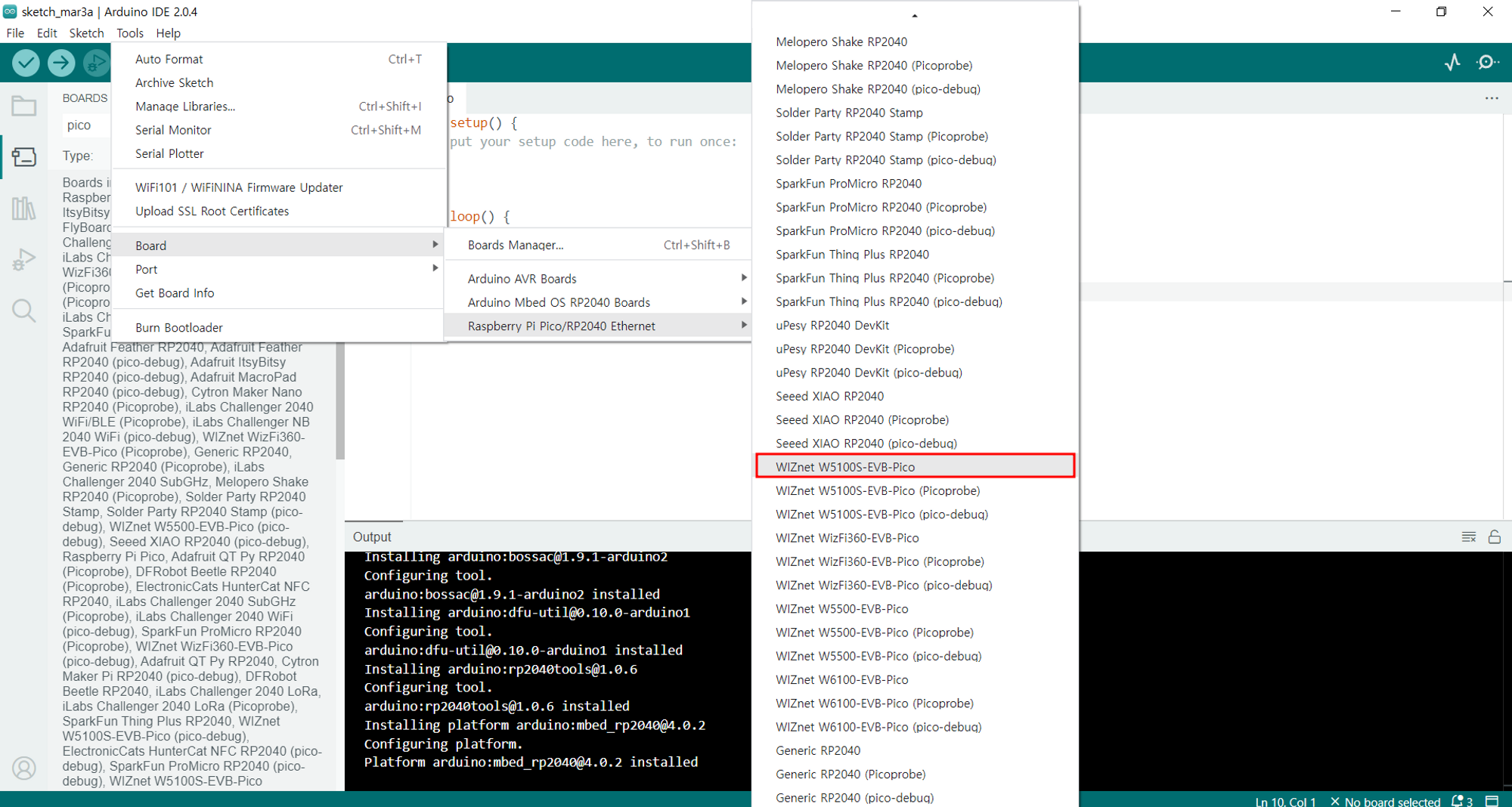Click the Upload arrow icon
This screenshot has width=1512, height=807.
tap(61, 63)
